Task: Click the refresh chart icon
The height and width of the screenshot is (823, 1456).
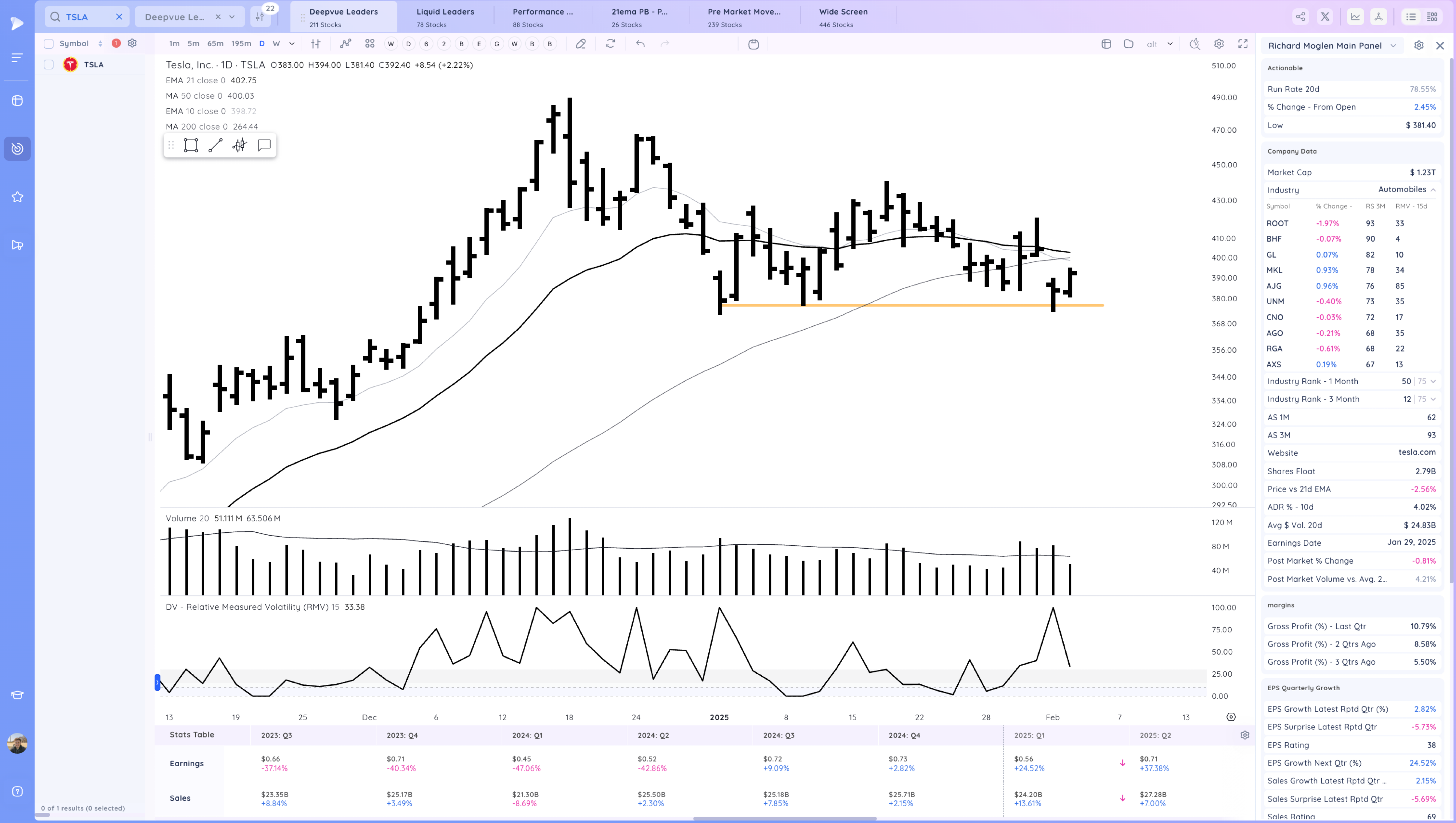Action: pos(610,44)
